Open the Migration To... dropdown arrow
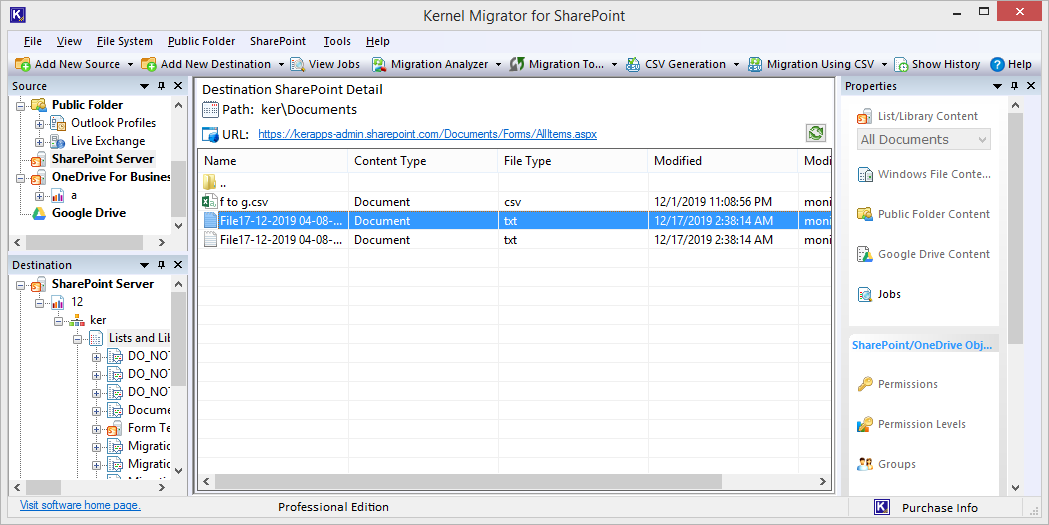Screen dimensions: 1049x525 (x=614, y=65)
